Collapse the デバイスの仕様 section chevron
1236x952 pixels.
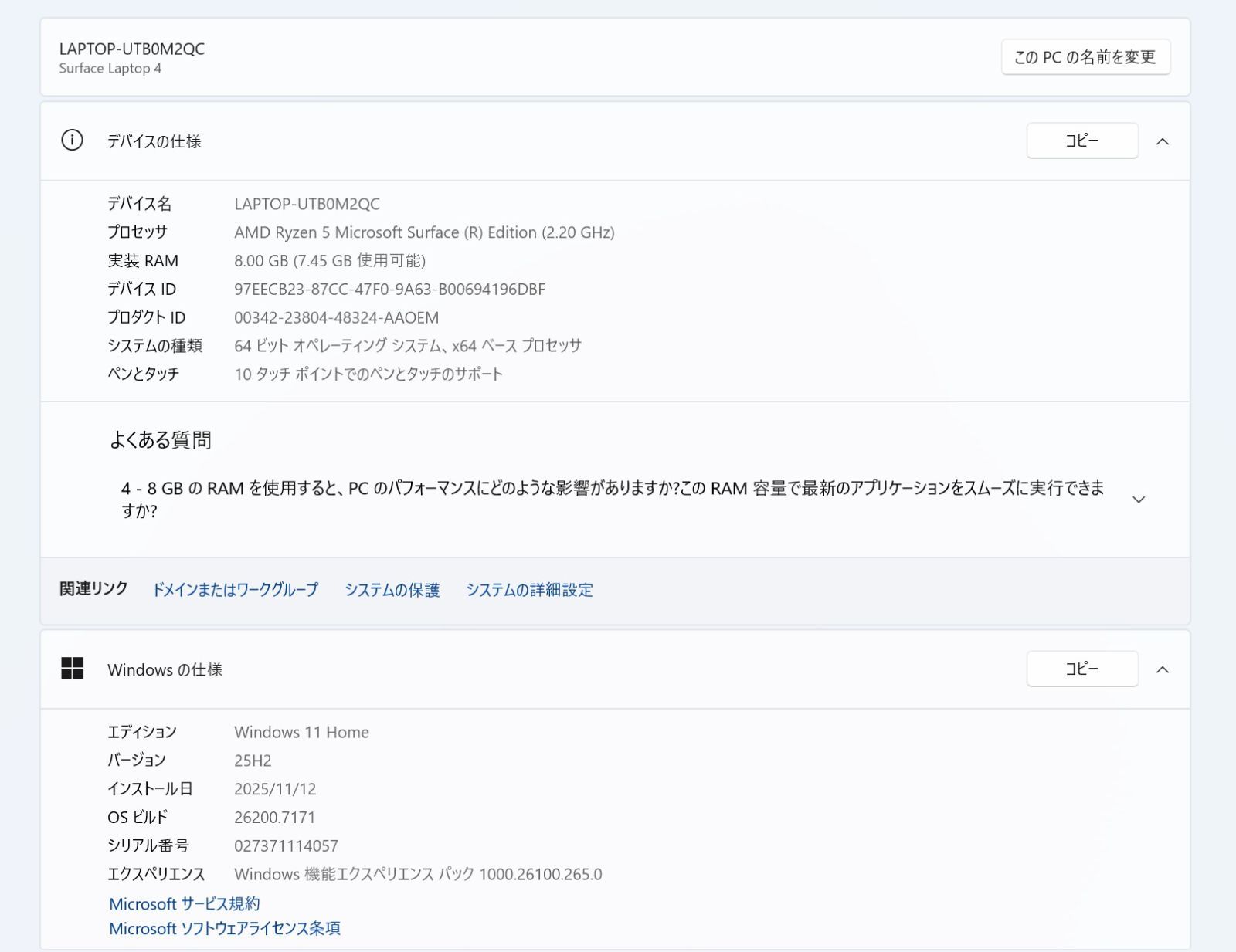[1163, 141]
